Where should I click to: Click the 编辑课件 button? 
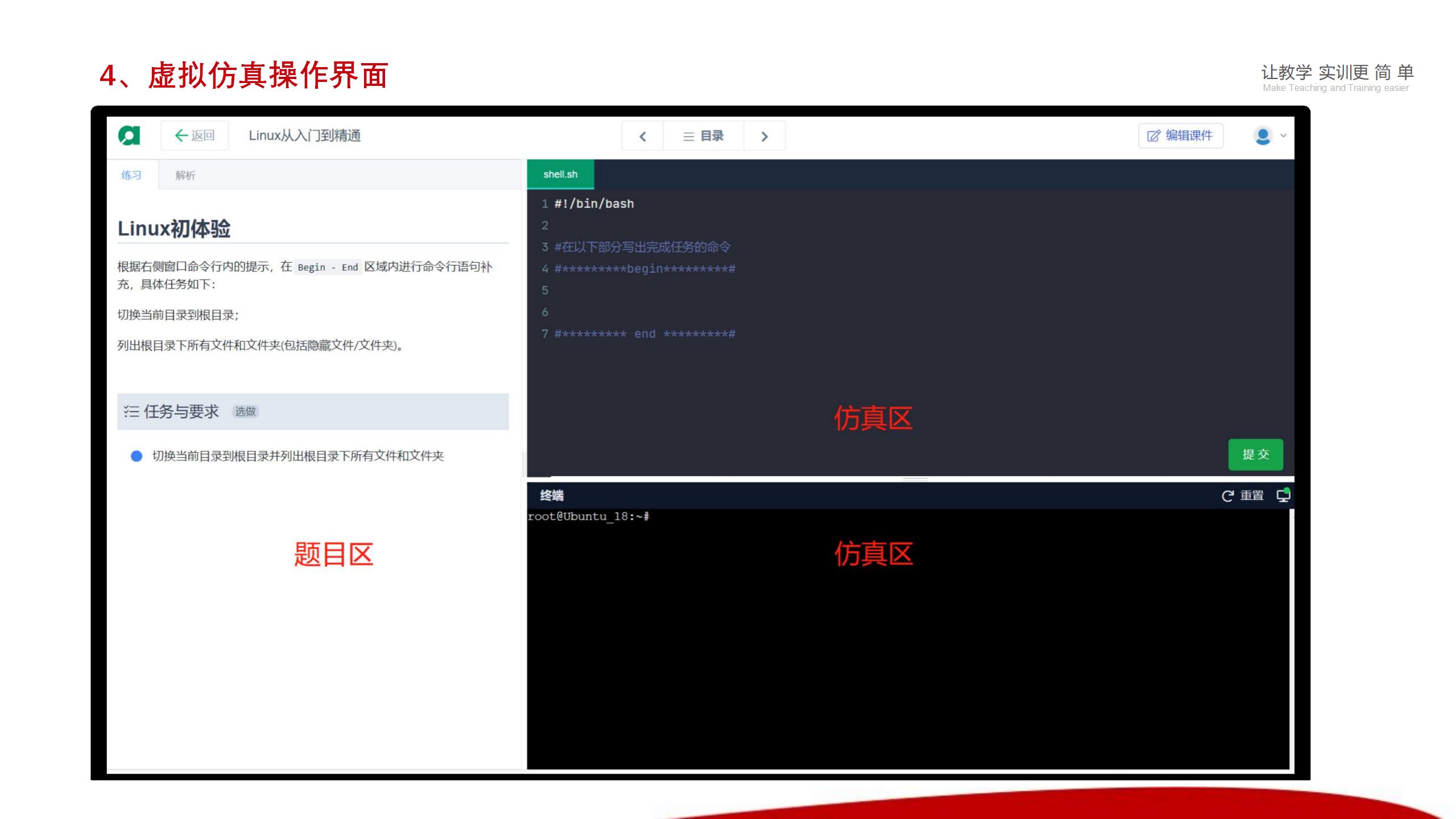[x=1181, y=135]
